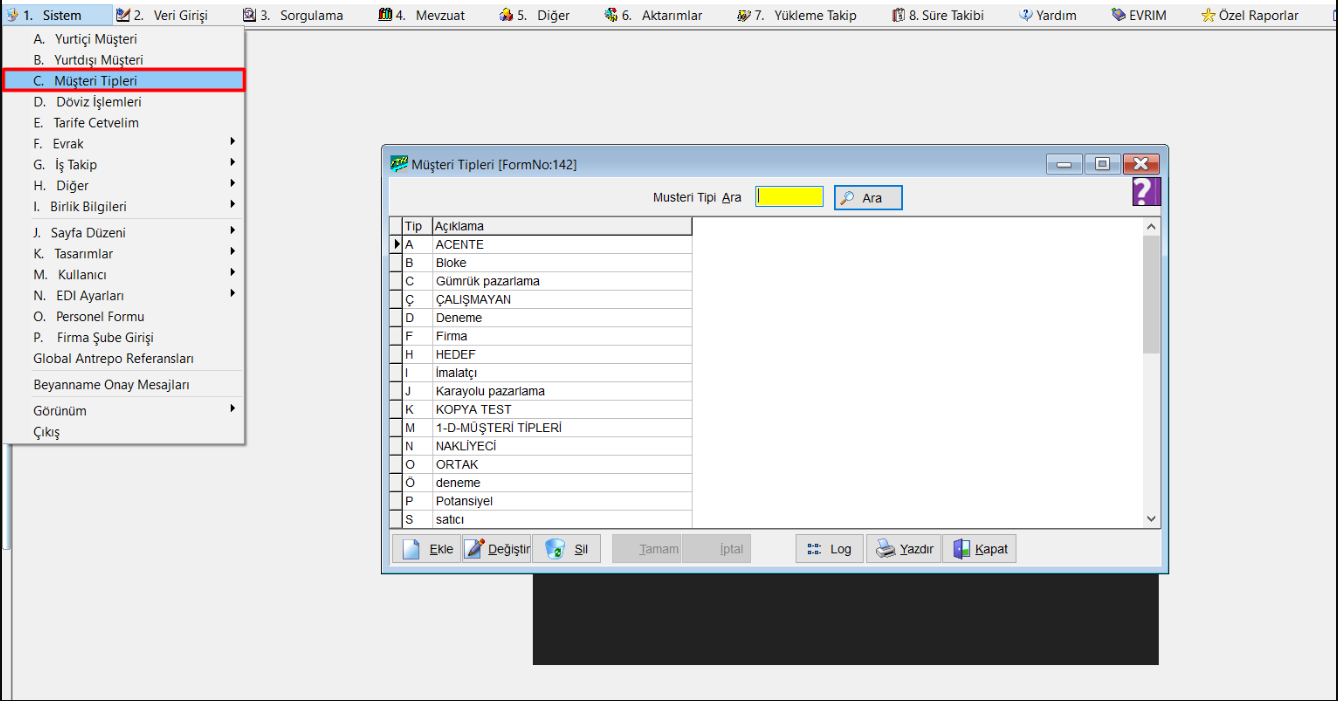Open the 8. Süre Takibi menu
This screenshot has height=701, width=1338.
(937, 15)
